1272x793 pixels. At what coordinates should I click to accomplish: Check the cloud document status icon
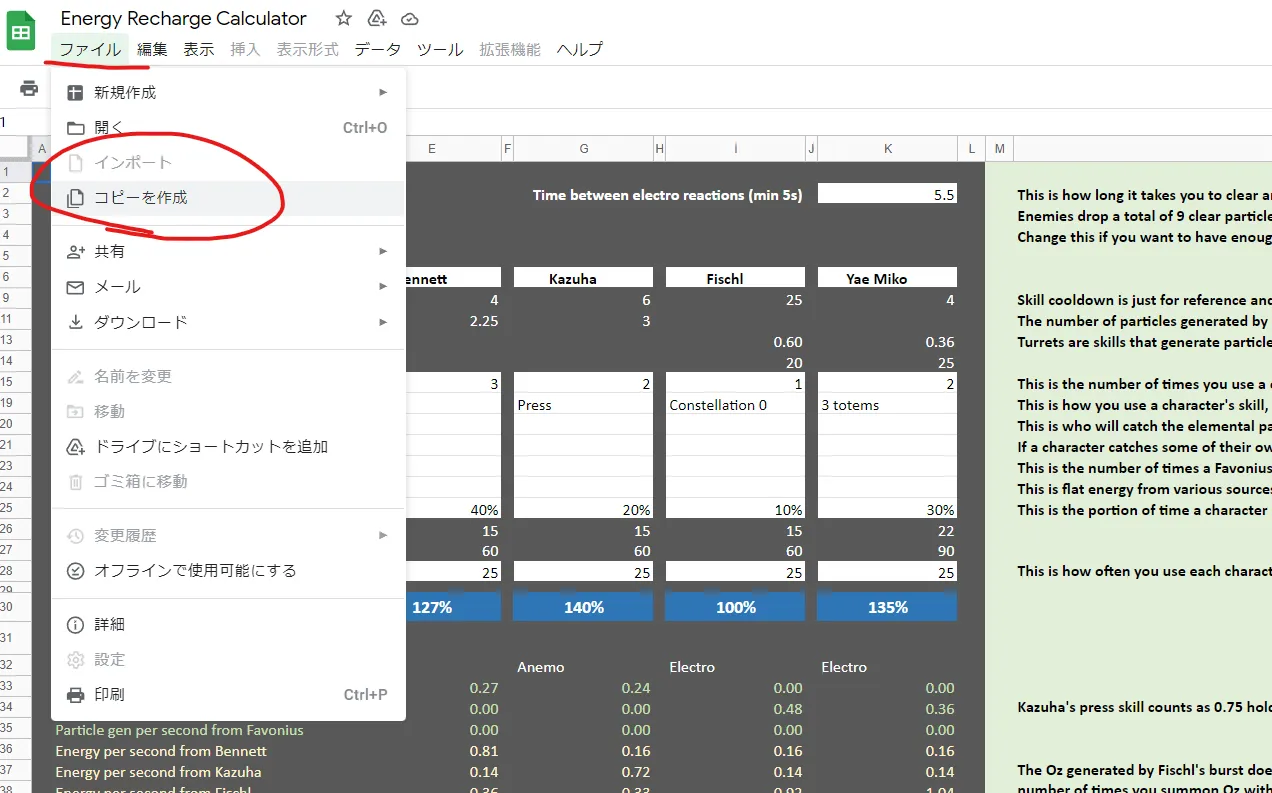410,18
